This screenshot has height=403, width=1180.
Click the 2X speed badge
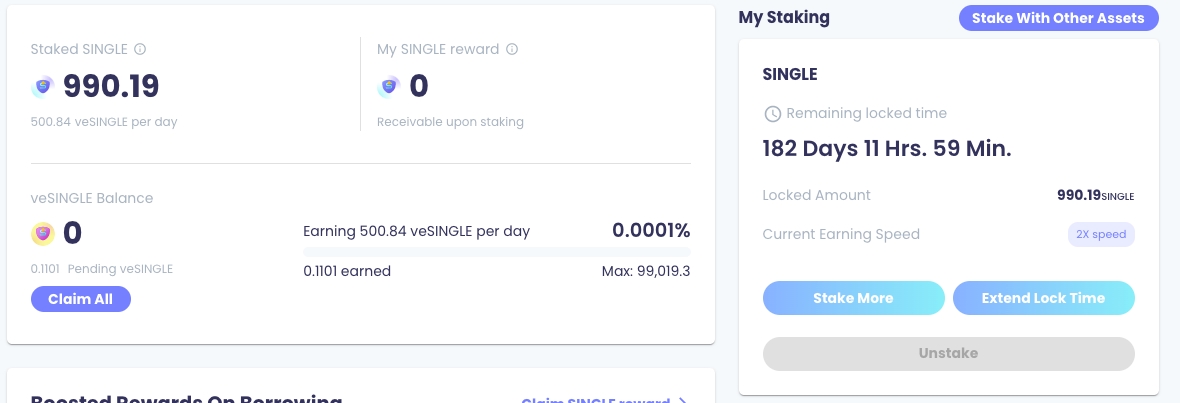(x=1101, y=235)
